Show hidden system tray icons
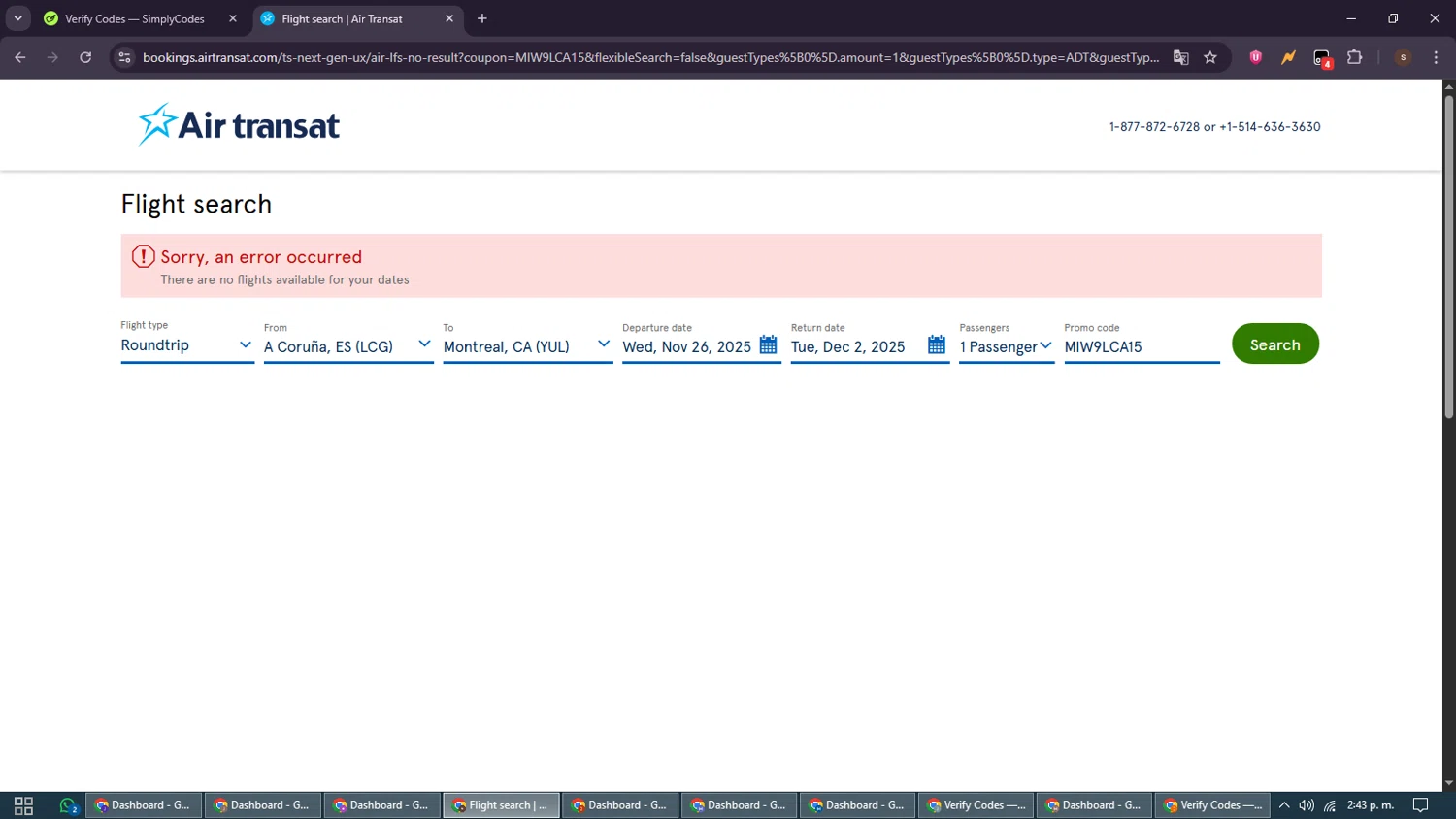The image size is (1456, 819). click(x=1284, y=805)
